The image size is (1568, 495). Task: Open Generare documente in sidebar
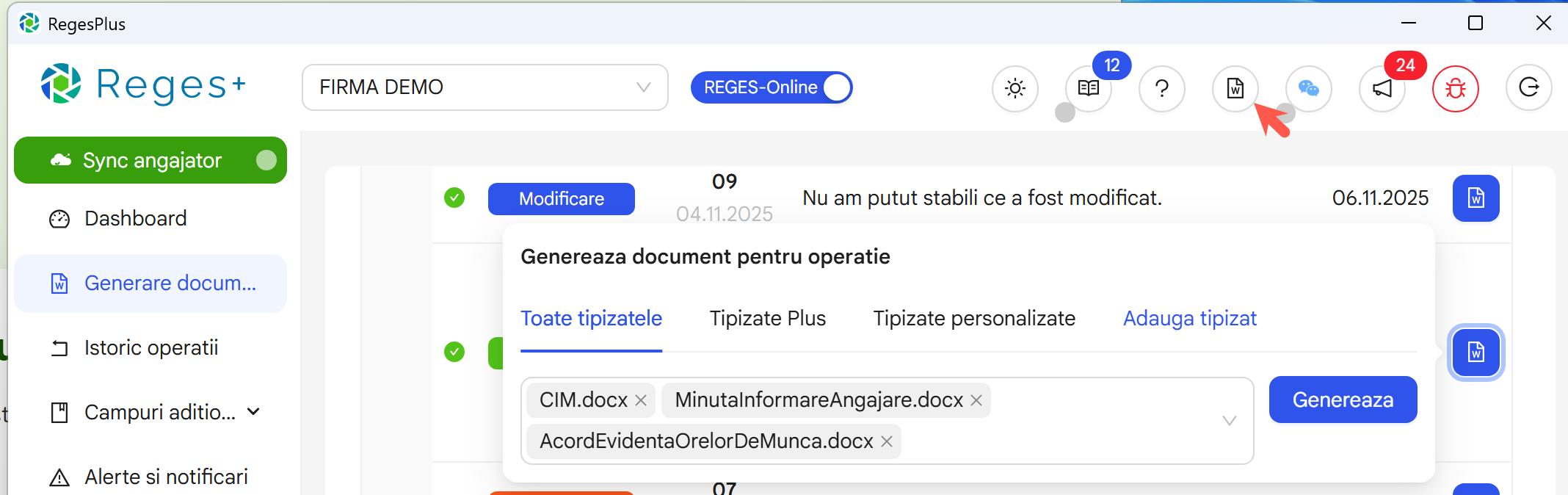(x=150, y=283)
